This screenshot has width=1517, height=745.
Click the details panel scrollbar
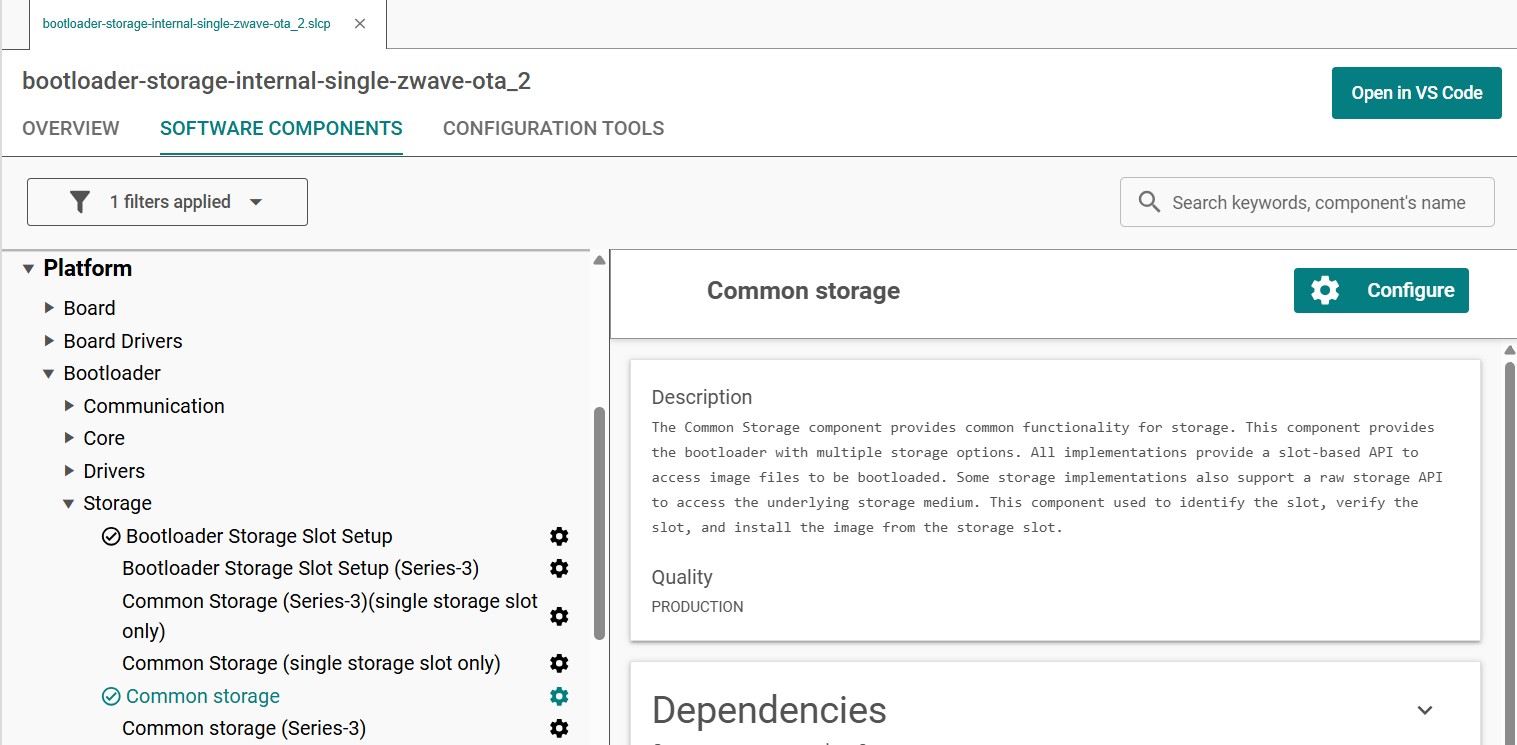[1510, 552]
